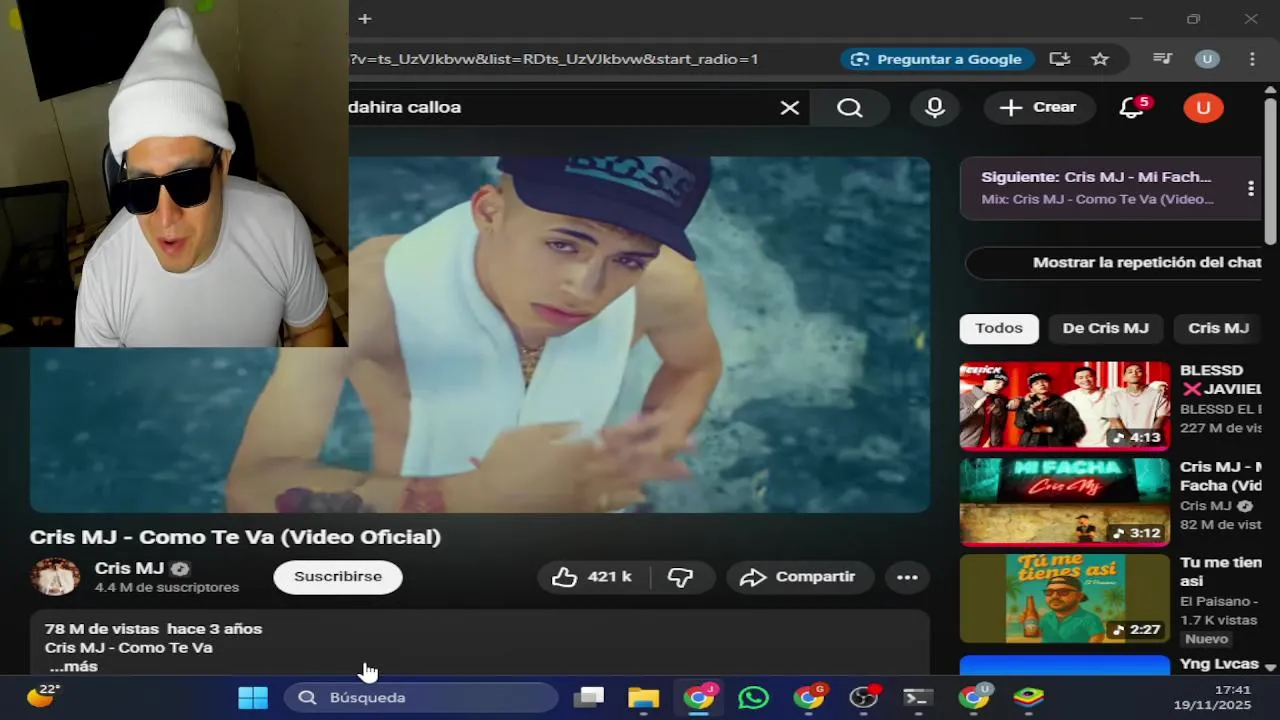Open next video Cris MJ - Mi Facha
Viewport: 1280px width, 720px height.
[1096, 177]
